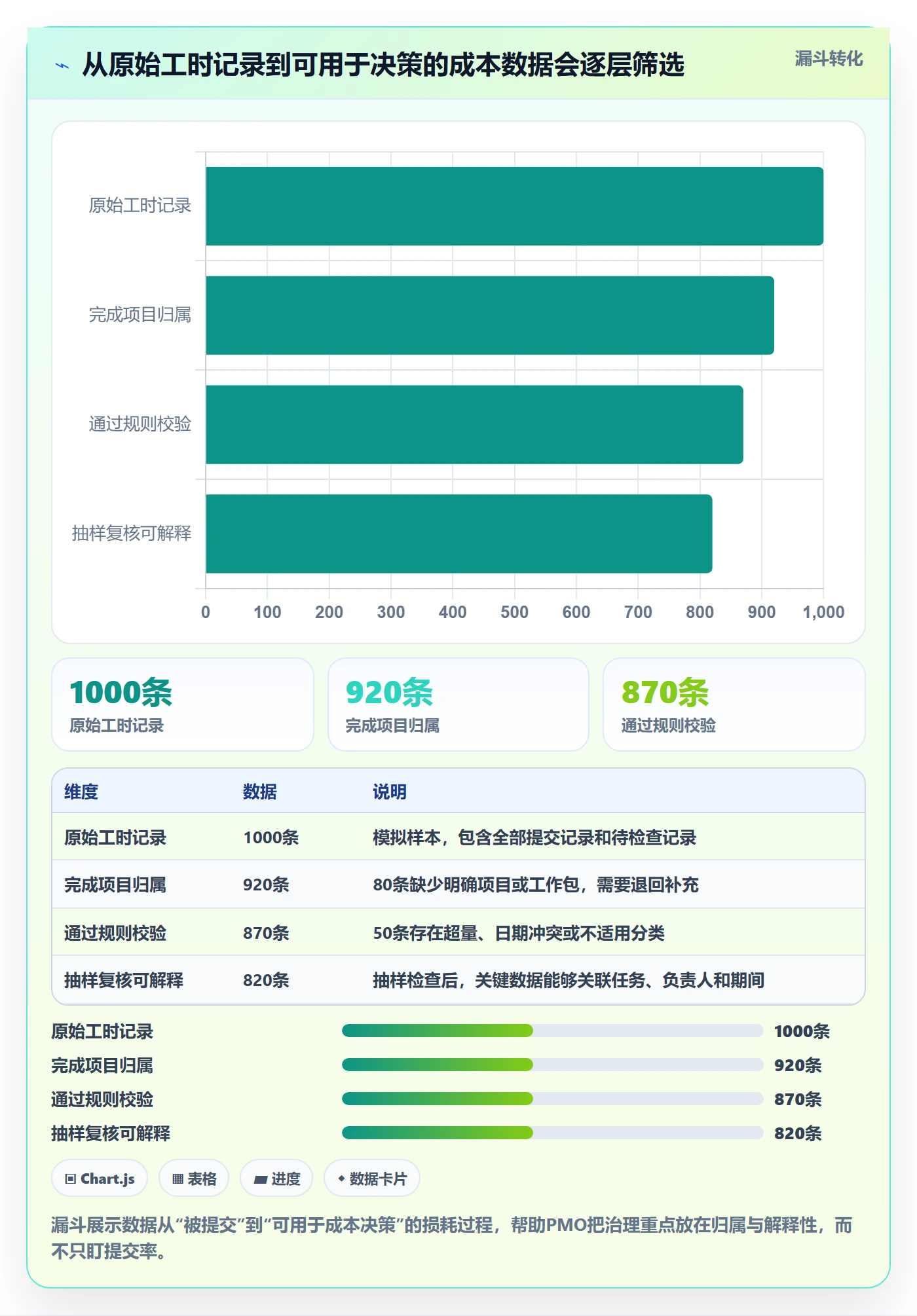
Task: Click the 原始工时记录 label on the chart axis
Action: [x=140, y=206]
